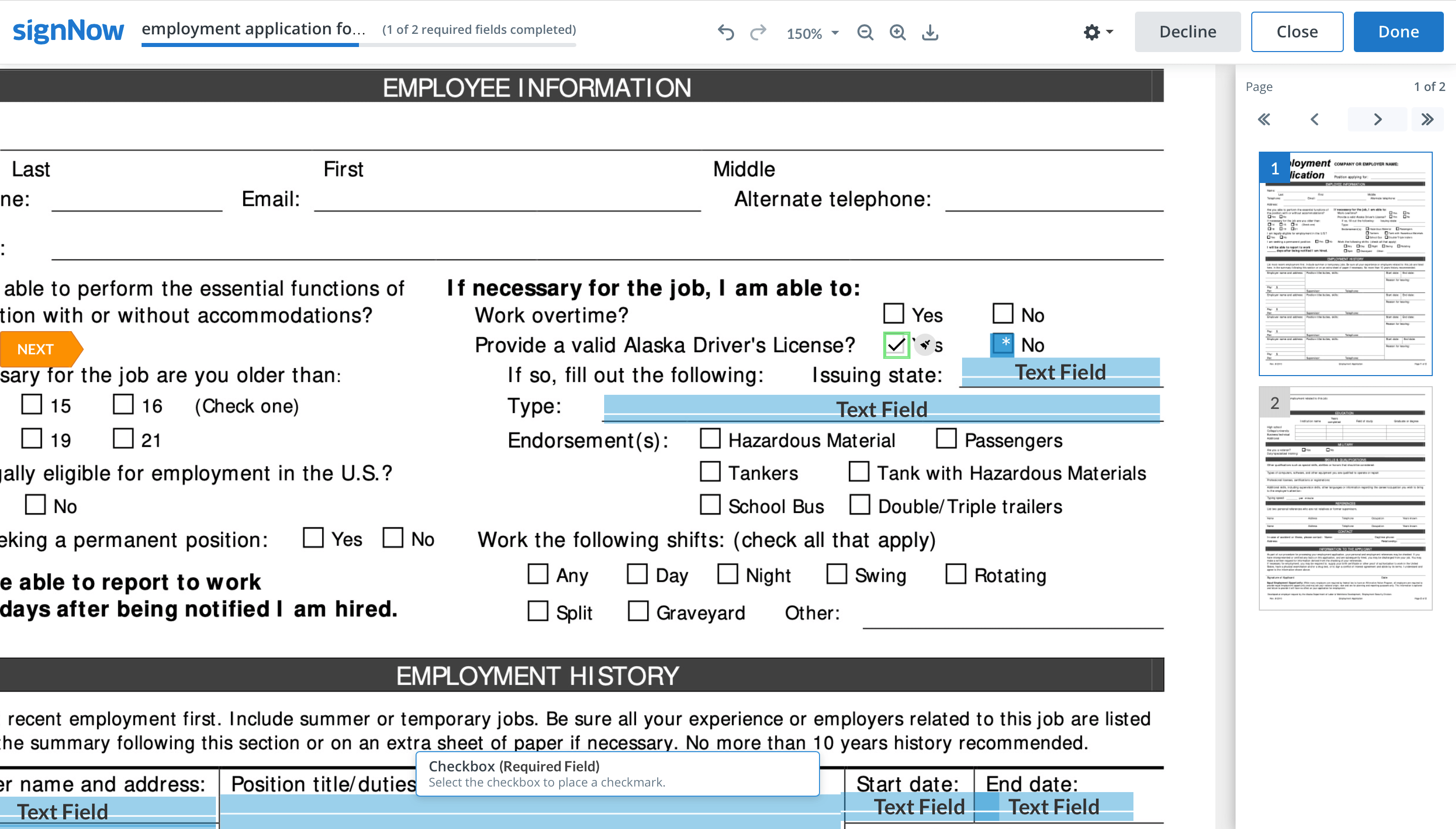Check the required No checkbox for Driver's License
Image resolution: width=1456 pixels, height=829 pixels.
1002,344
